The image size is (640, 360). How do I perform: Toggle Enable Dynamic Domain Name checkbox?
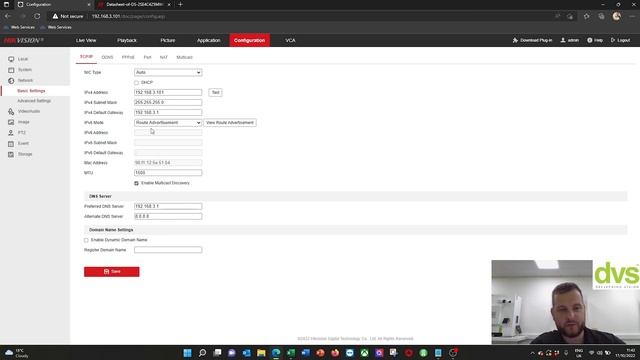pyautogui.click(x=86, y=240)
